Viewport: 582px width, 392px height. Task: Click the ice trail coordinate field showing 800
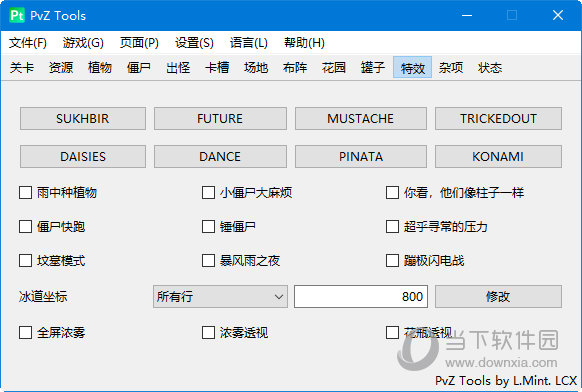point(361,297)
